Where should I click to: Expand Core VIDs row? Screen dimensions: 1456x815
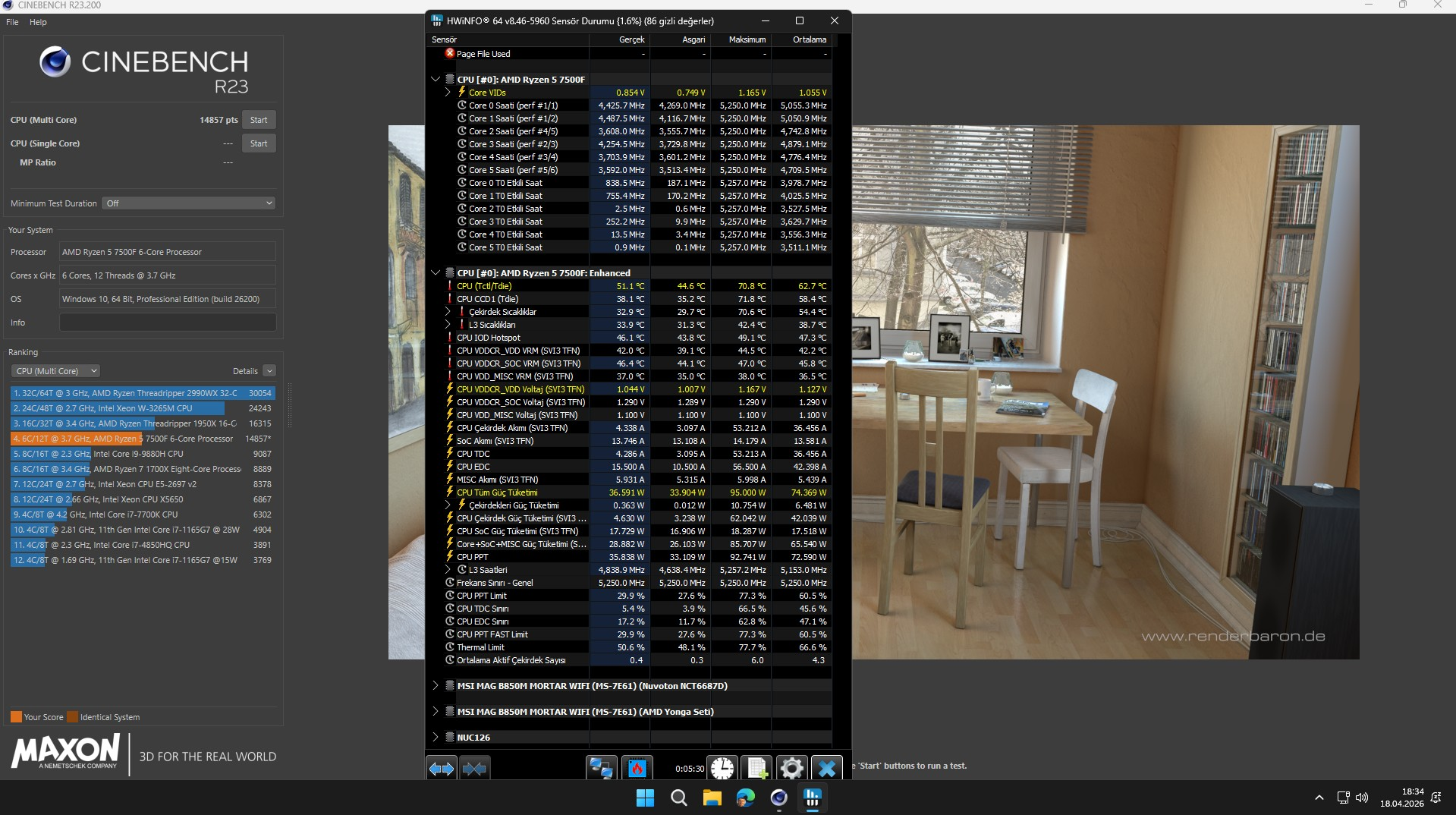click(x=448, y=92)
